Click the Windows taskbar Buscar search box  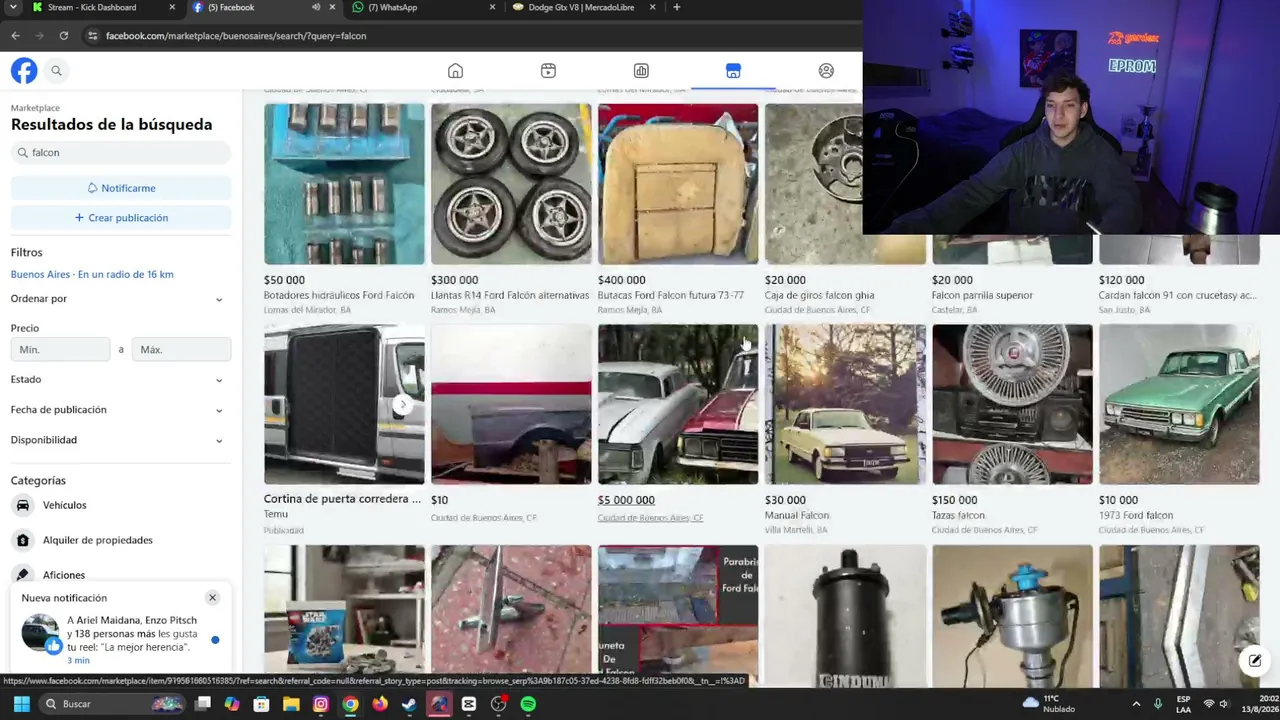click(x=110, y=704)
